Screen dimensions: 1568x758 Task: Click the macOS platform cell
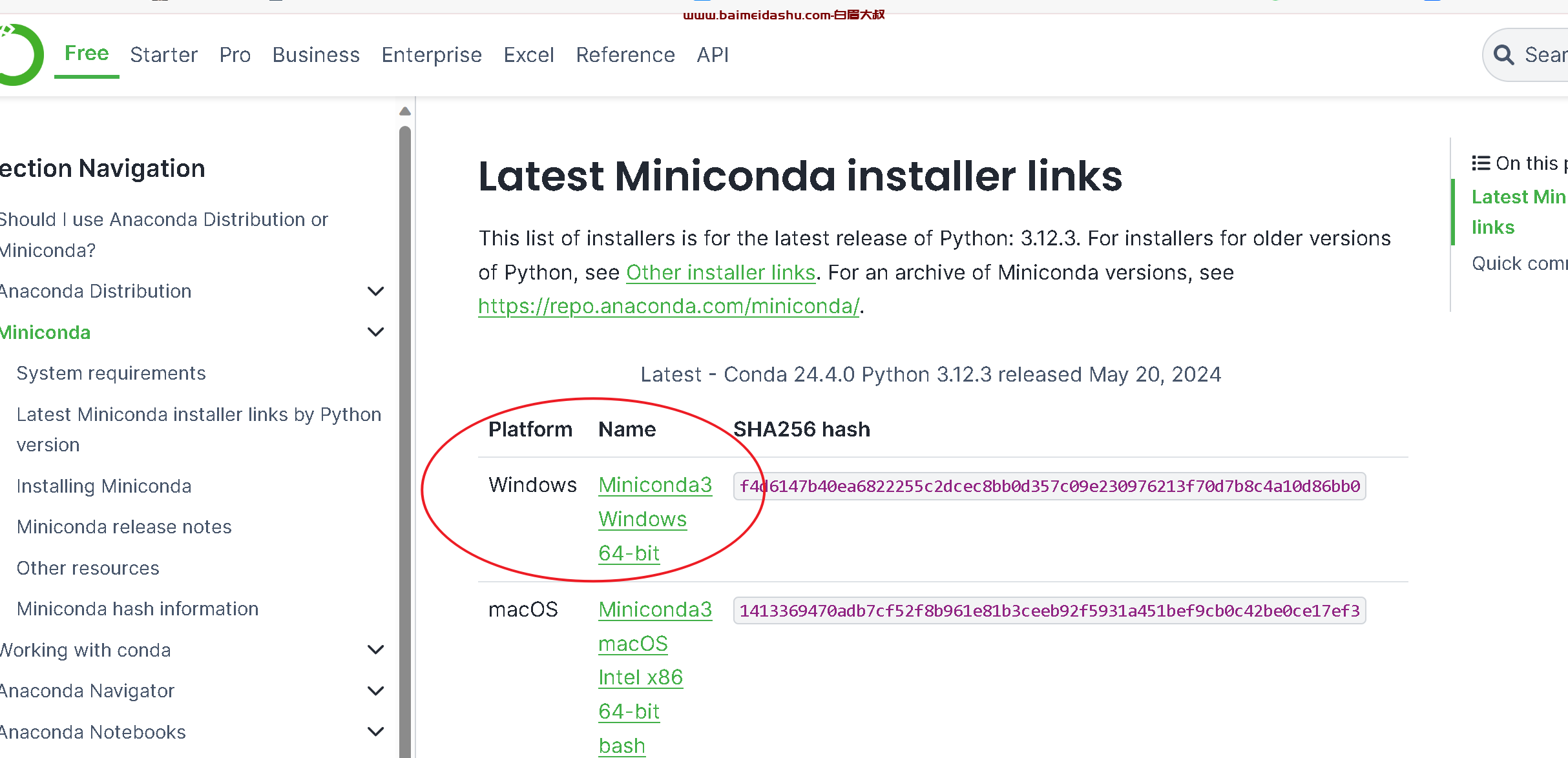tap(523, 609)
